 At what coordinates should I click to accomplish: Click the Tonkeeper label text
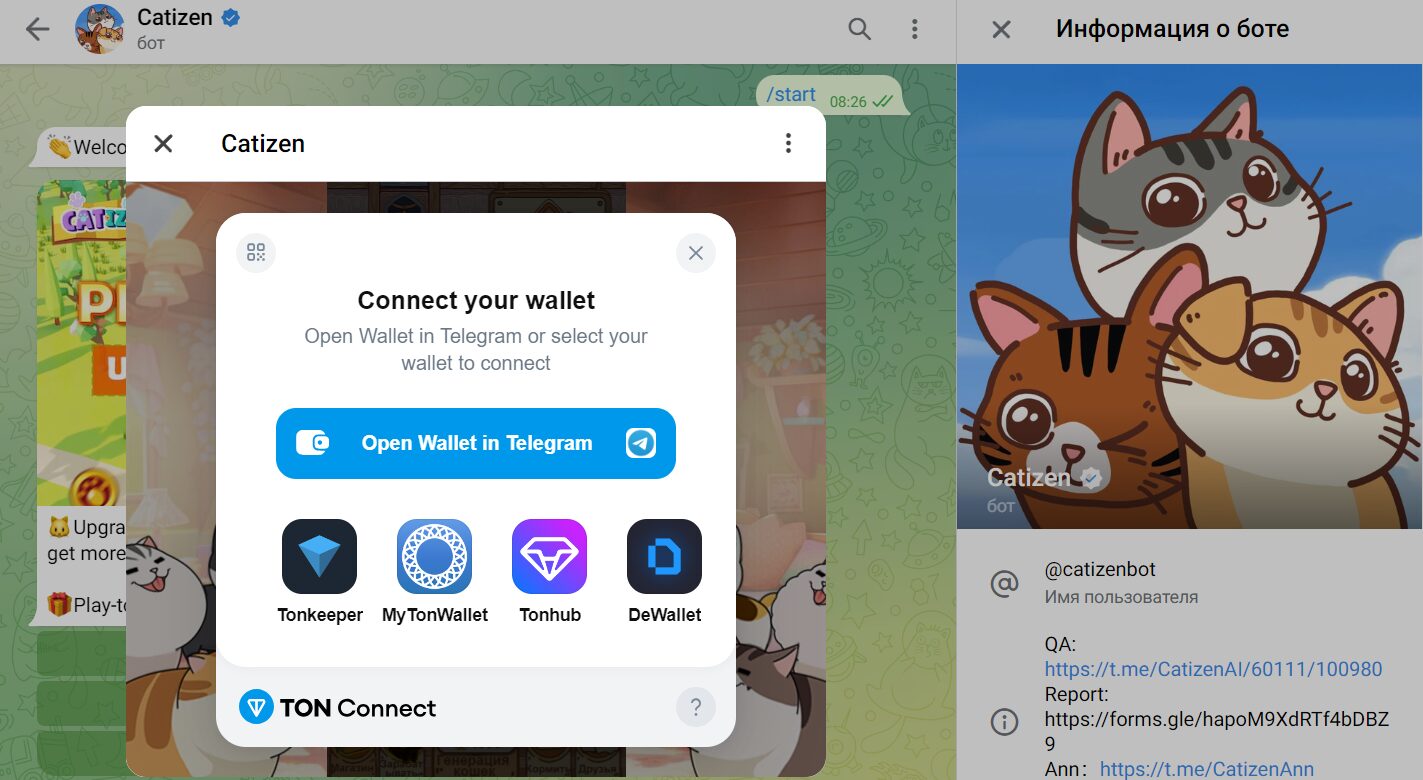click(x=320, y=615)
